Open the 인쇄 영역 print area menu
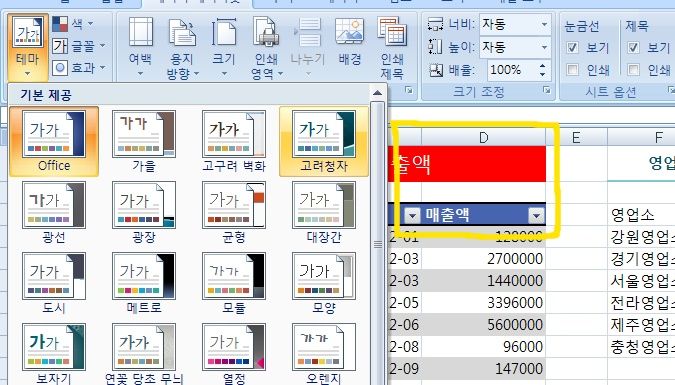Viewport: 675px width, 385px height. [266, 47]
